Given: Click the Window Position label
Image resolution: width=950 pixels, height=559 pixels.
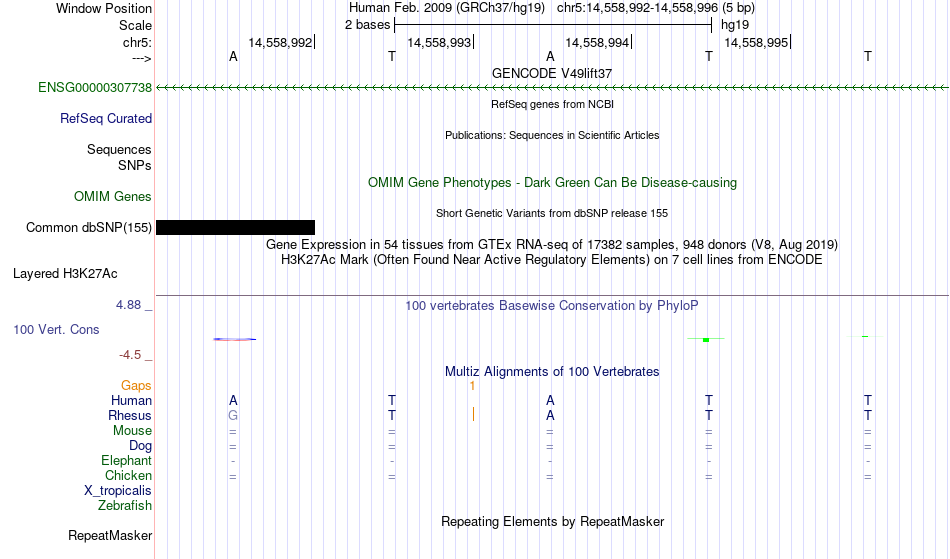Looking at the screenshot, I should [x=104, y=8].
